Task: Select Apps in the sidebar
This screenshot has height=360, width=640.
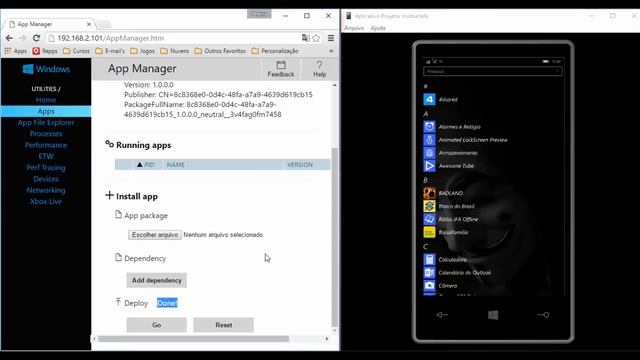Action: [x=46, y=111]
